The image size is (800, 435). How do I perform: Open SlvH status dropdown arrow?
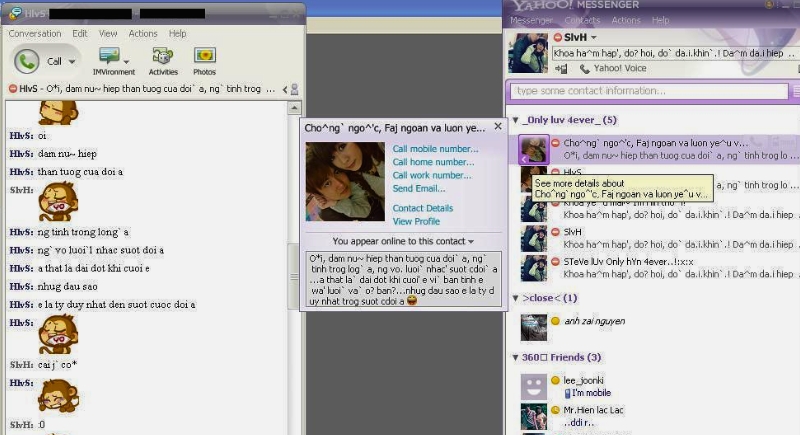pos(593,37)
